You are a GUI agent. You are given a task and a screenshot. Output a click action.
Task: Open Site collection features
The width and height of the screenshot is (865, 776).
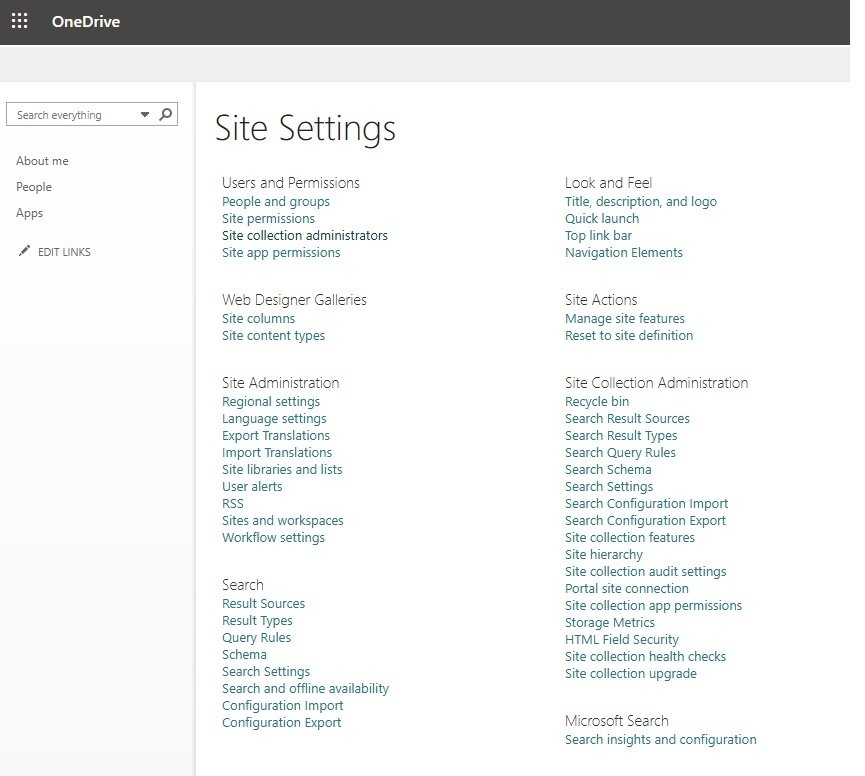630,537
